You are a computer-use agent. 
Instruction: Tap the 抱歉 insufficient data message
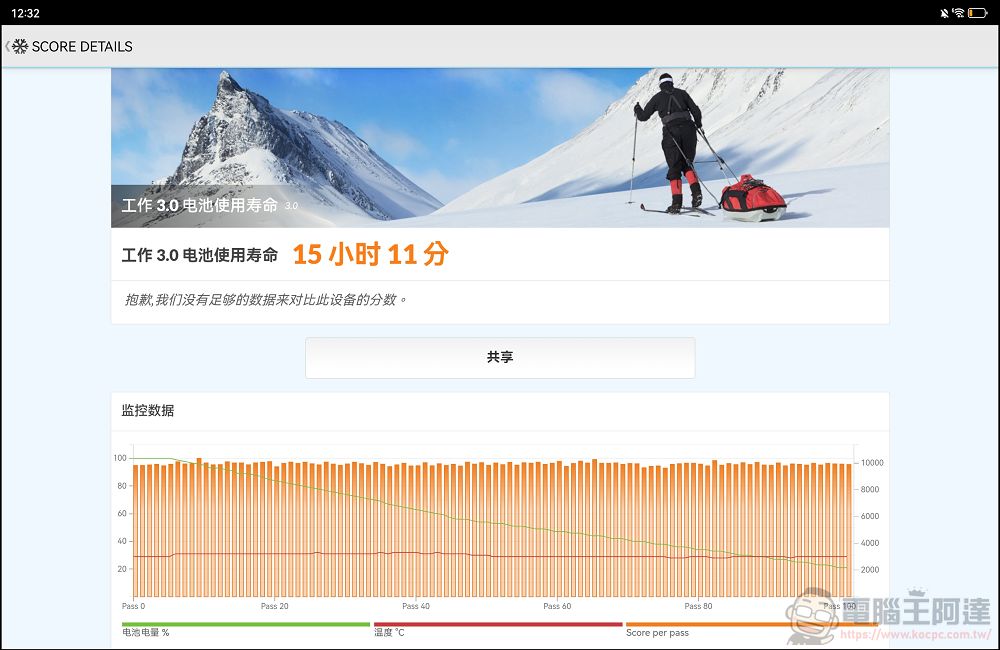[x=265, y=300]
